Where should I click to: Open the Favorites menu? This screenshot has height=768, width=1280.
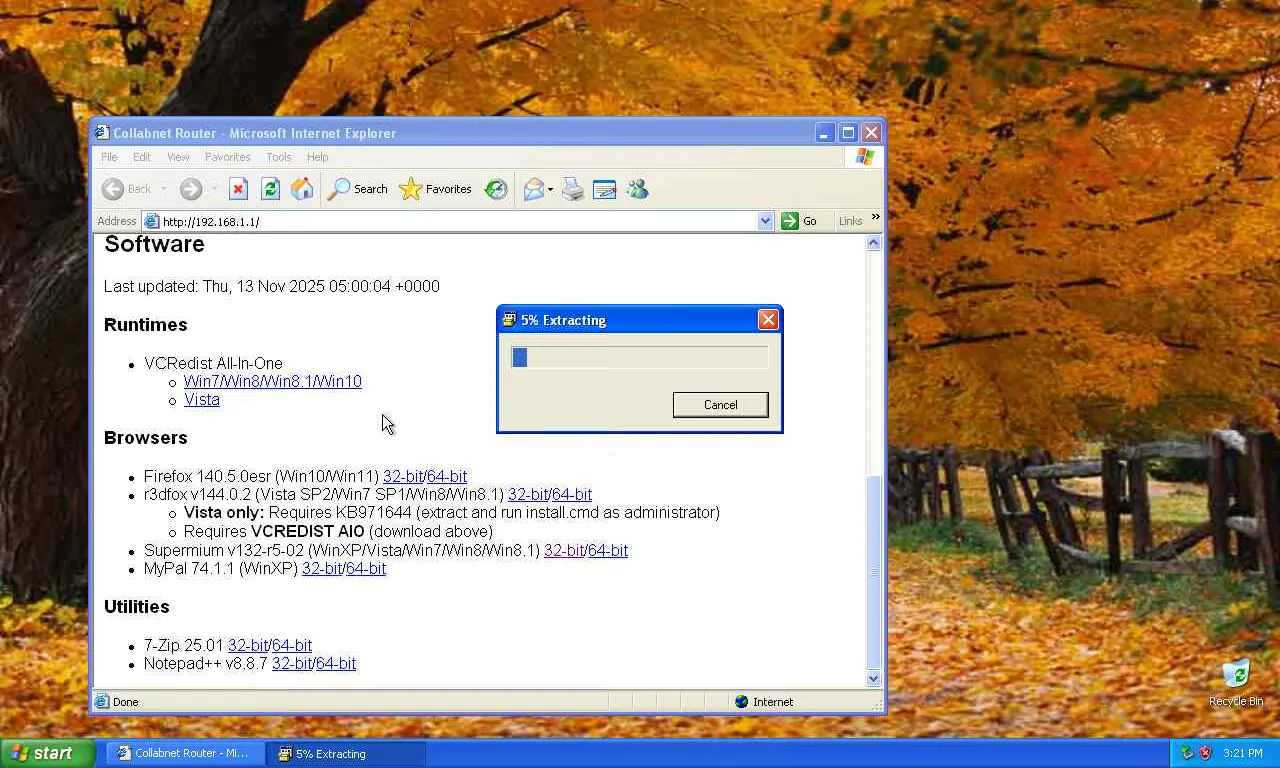pyautogui.click(x=228, y=157)
